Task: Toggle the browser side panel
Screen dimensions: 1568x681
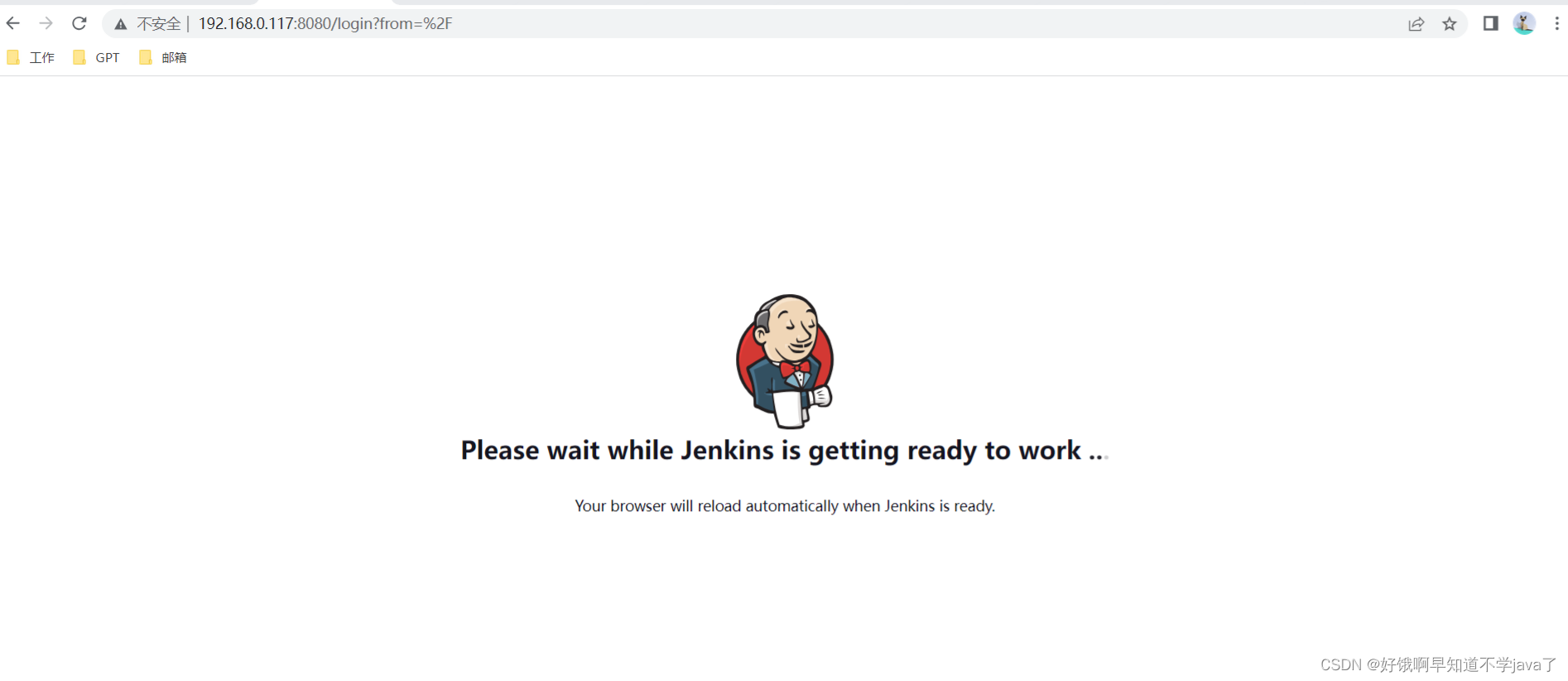Action: tap(1491, 23)
